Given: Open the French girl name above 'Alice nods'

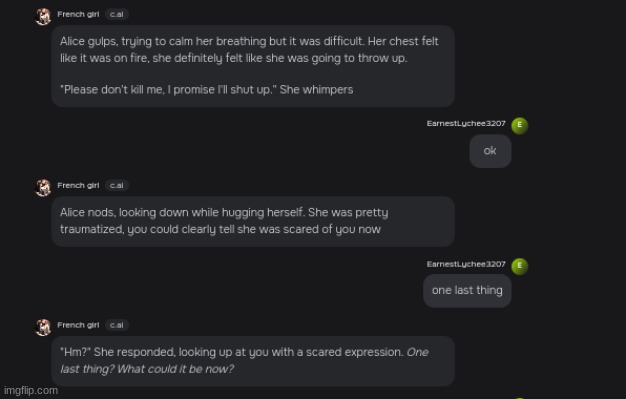Looking at the screenshot, I should [x=78, y=185].
